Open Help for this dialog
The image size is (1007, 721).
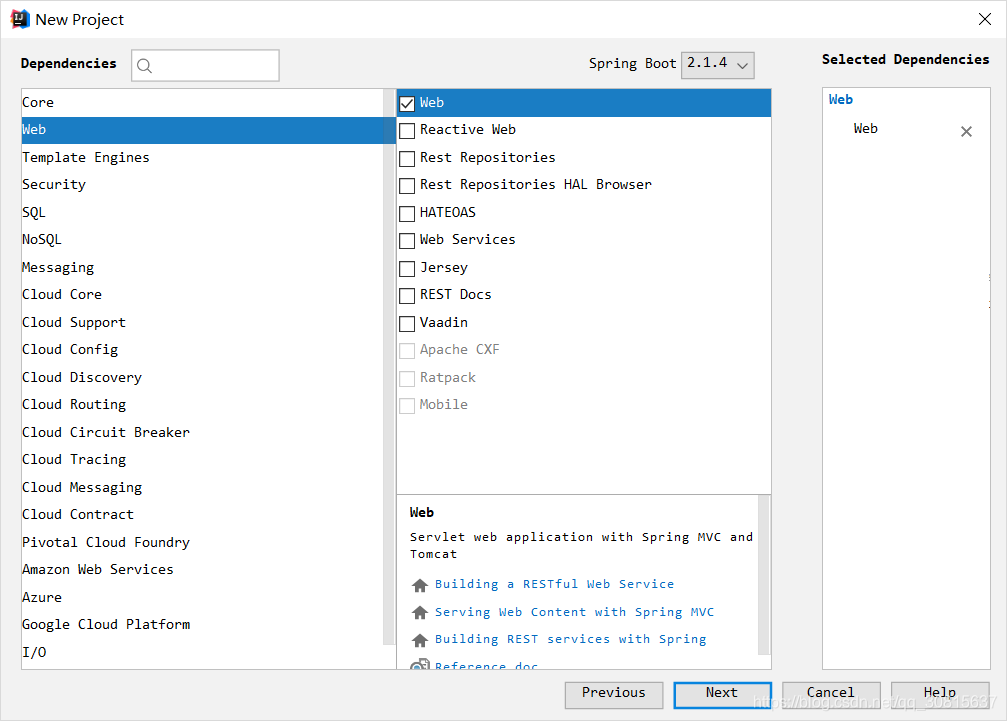coord(940,695)
